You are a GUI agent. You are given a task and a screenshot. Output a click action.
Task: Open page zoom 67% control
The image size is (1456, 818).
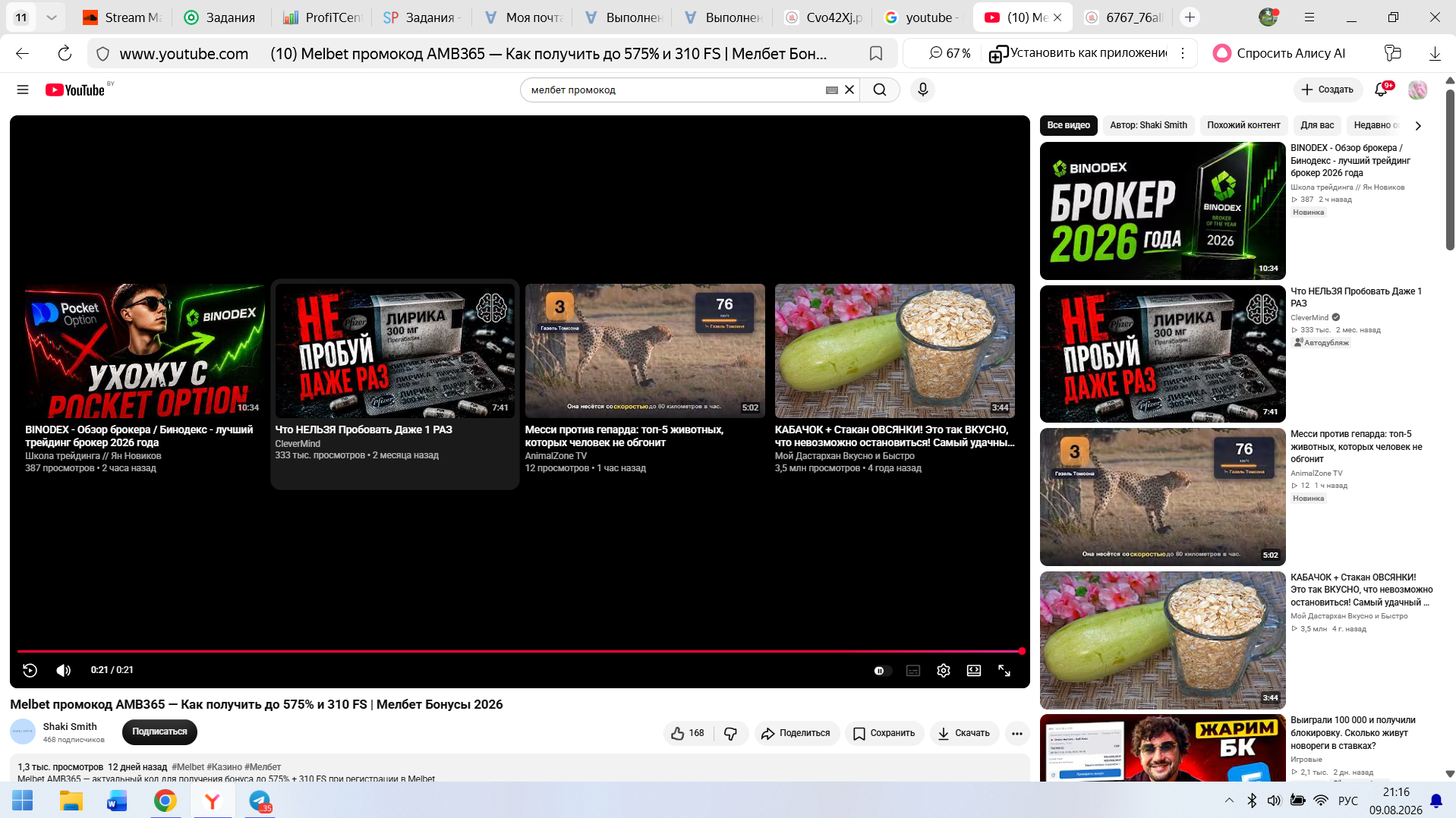point(950,53)
